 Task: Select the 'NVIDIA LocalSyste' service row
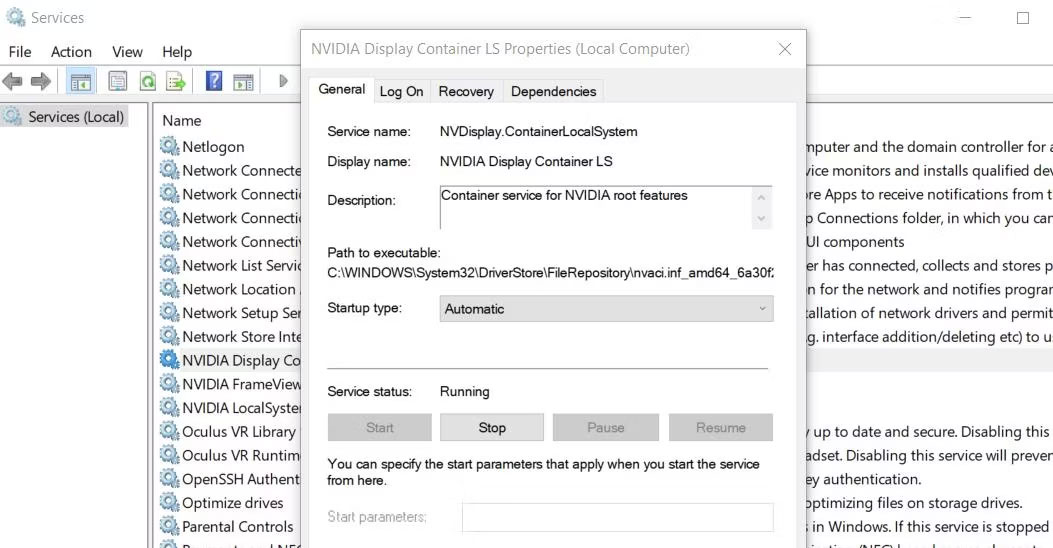click(x=230, y=408)
